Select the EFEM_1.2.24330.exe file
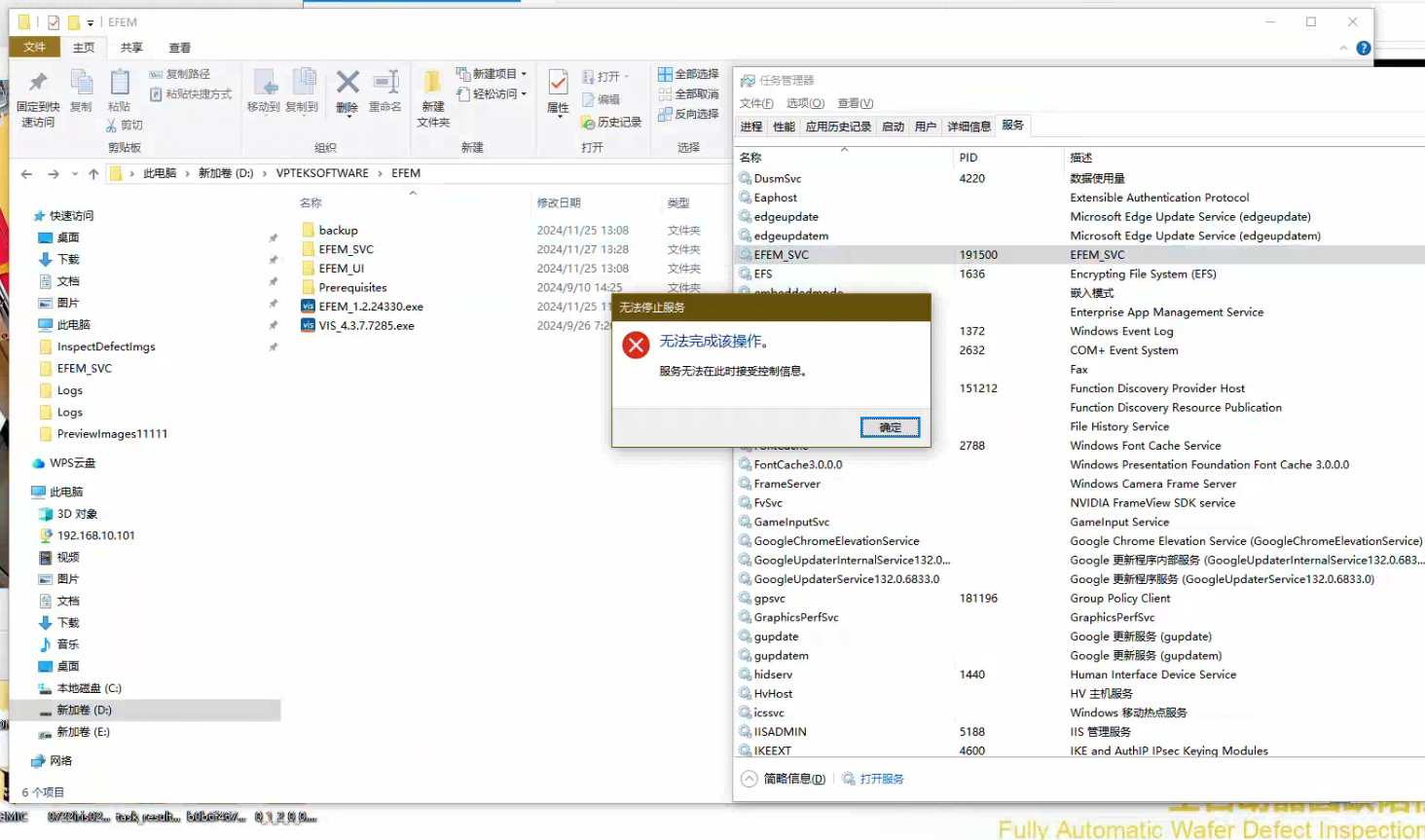 [371, 307]
